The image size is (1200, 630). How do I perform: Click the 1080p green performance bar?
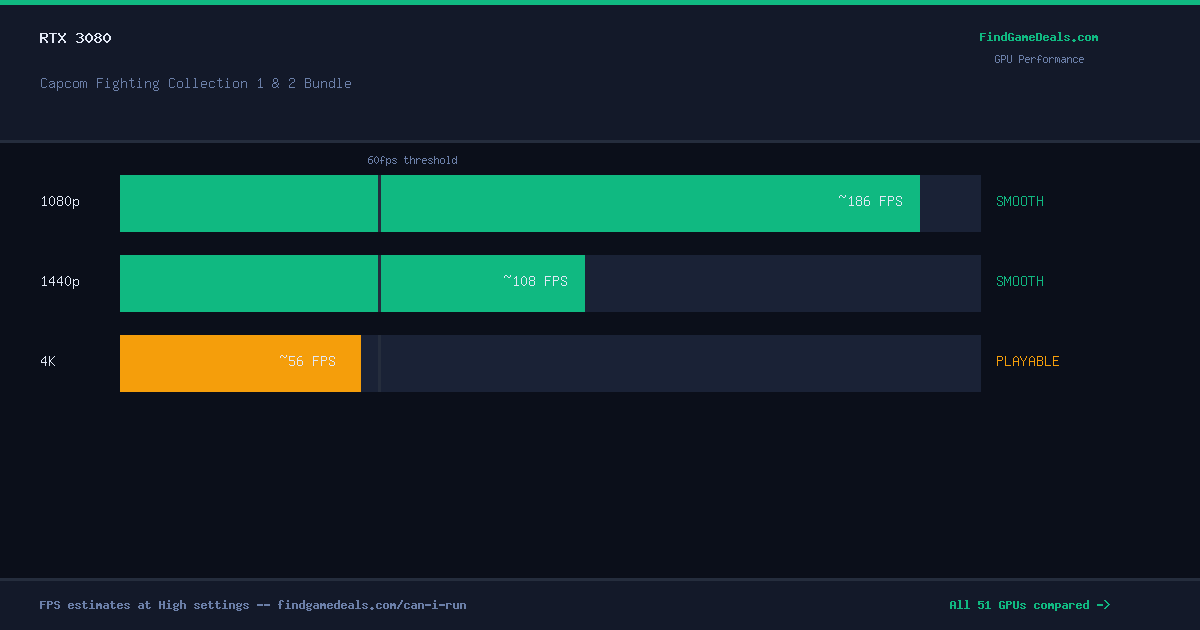click(x=520, y=203)
